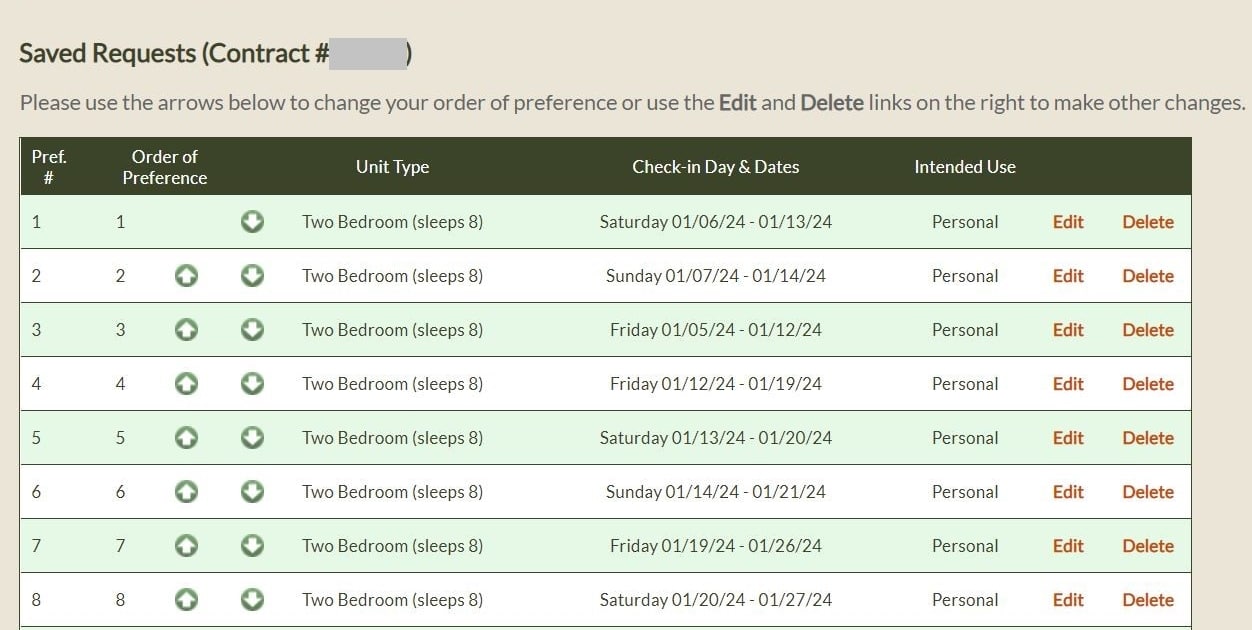The image size is (1252, 630).
Task: Edit the Saturday 01/06/24 request
Action: tap(1068, 222)
